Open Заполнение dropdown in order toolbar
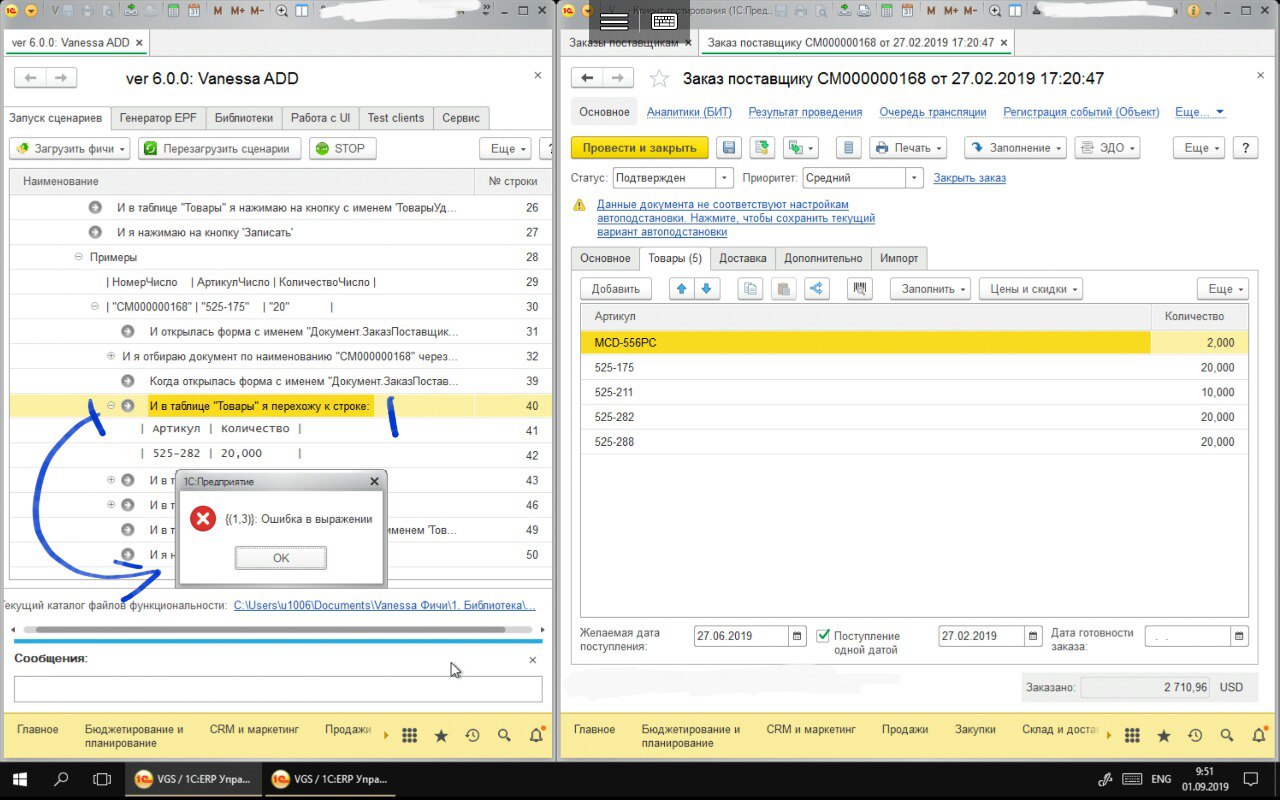The height and width of the screenshot is (800, 1280). [x=1014, y=148]
